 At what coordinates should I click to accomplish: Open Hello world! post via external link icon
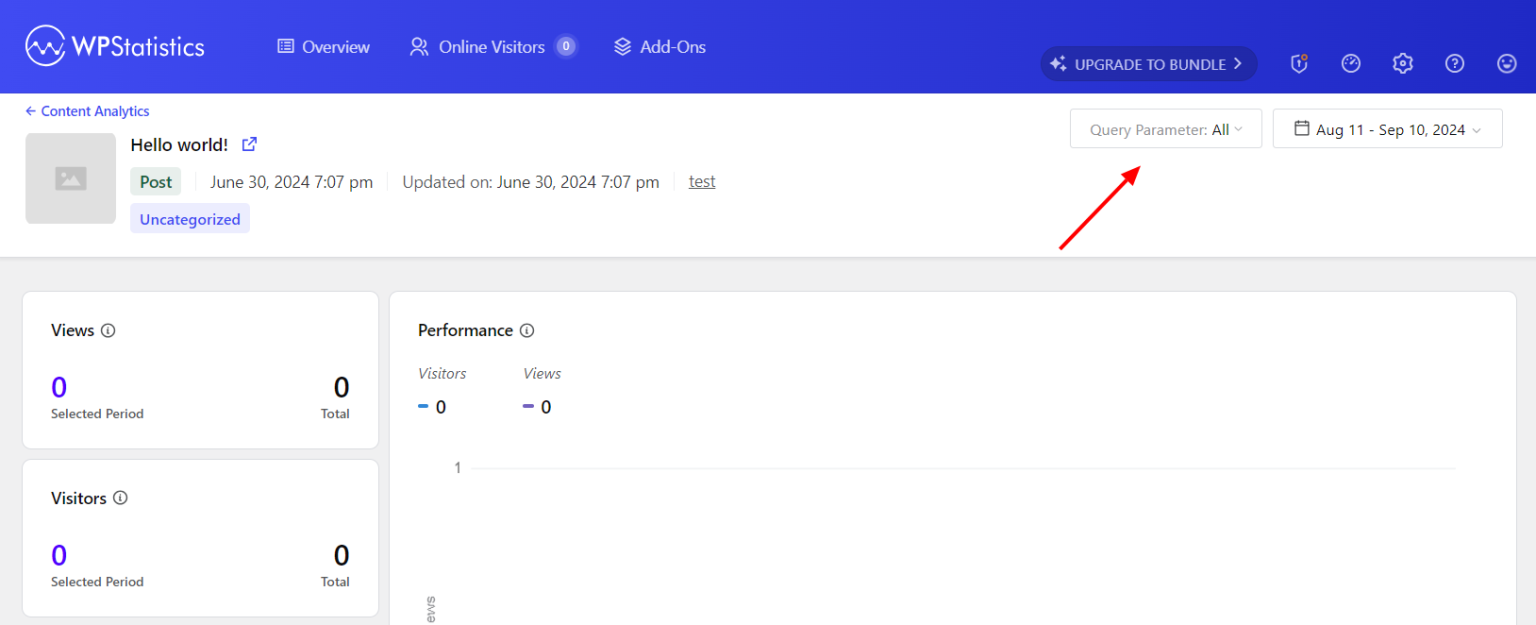[248, 144]
